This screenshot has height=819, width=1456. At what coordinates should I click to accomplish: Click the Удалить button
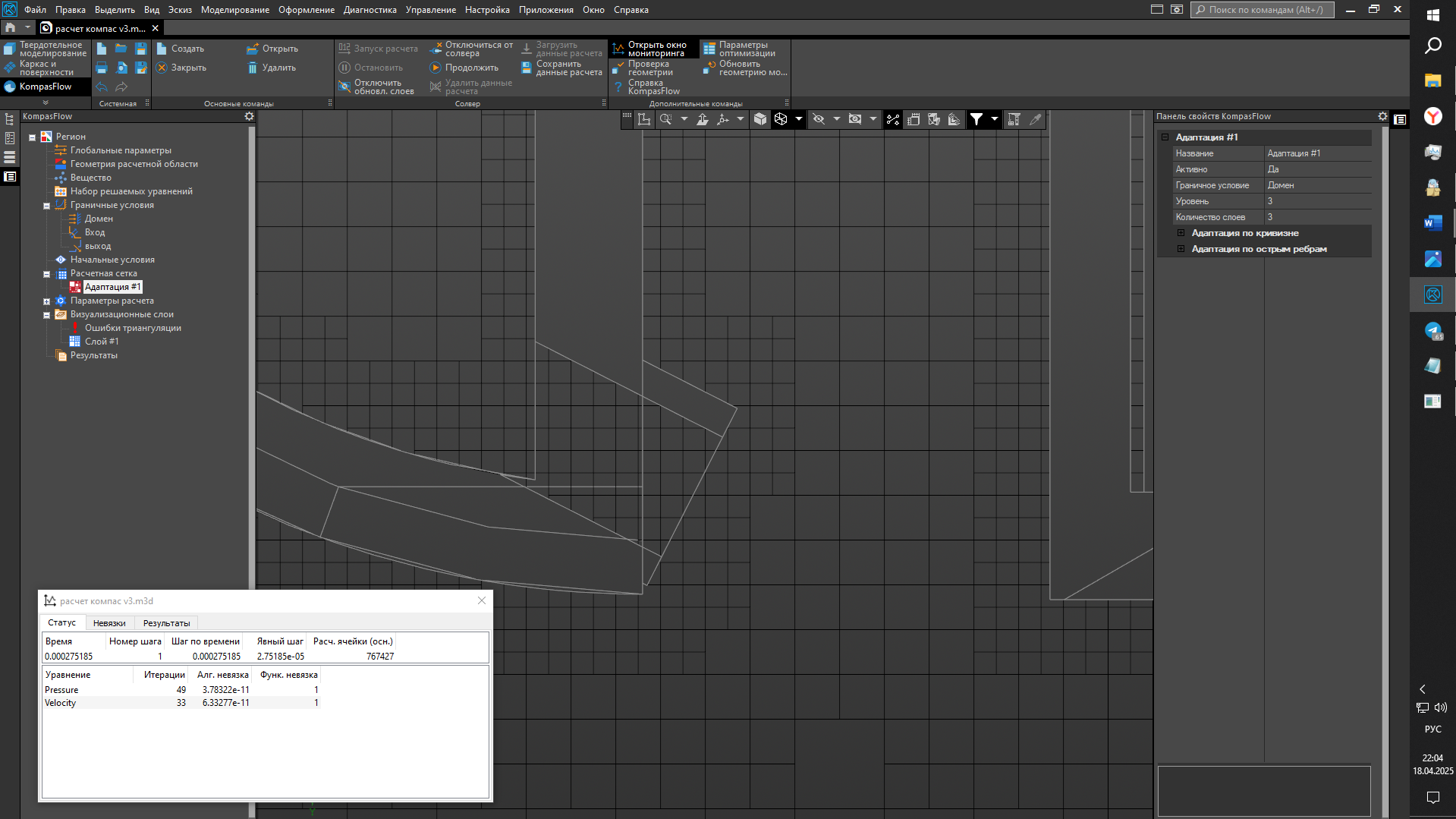272,68
